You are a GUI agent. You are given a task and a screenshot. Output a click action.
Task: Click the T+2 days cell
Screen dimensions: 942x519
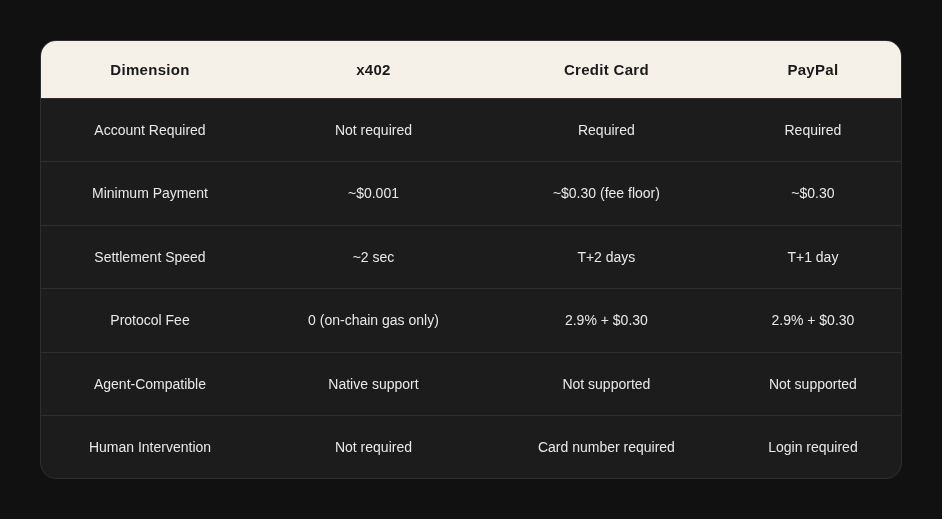tap(606, 257)
